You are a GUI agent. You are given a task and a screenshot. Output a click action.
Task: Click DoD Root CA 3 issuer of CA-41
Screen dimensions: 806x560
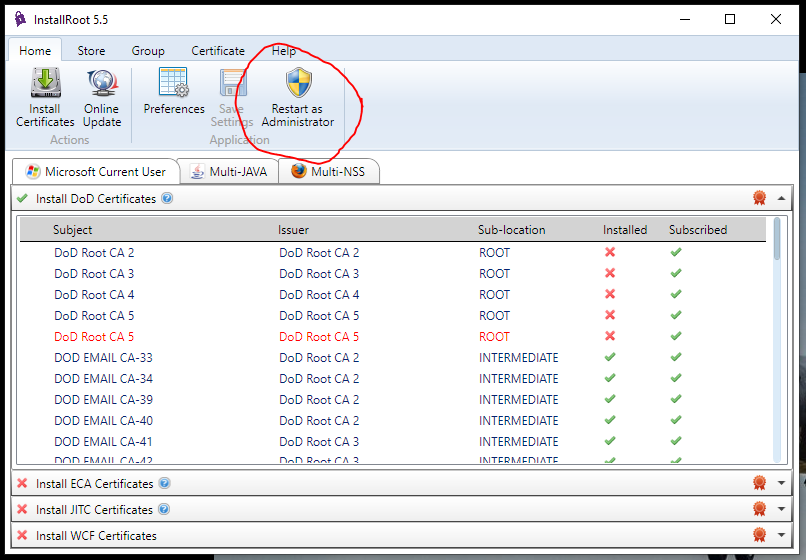tap(319, 442)
